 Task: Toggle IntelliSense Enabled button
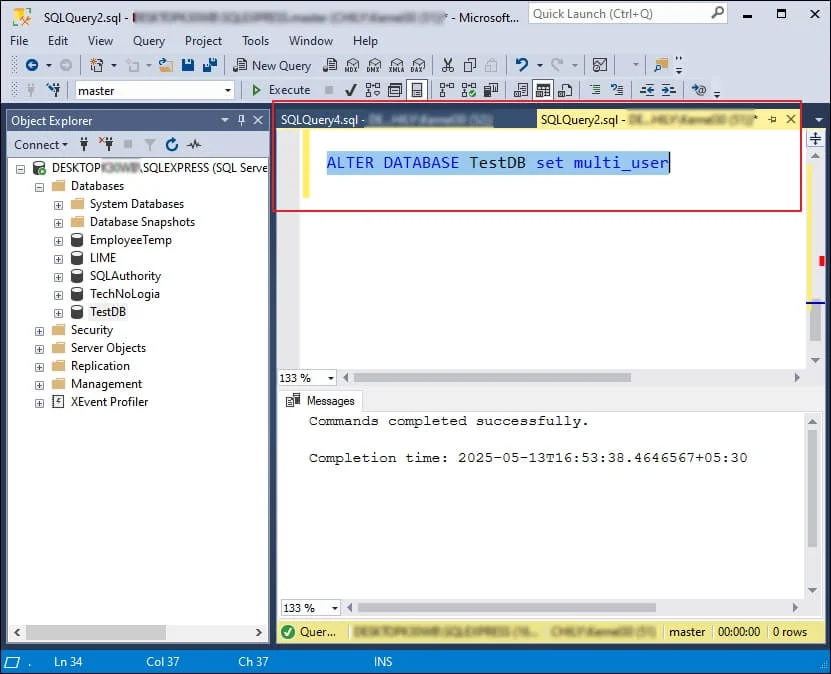click(417, 90)
